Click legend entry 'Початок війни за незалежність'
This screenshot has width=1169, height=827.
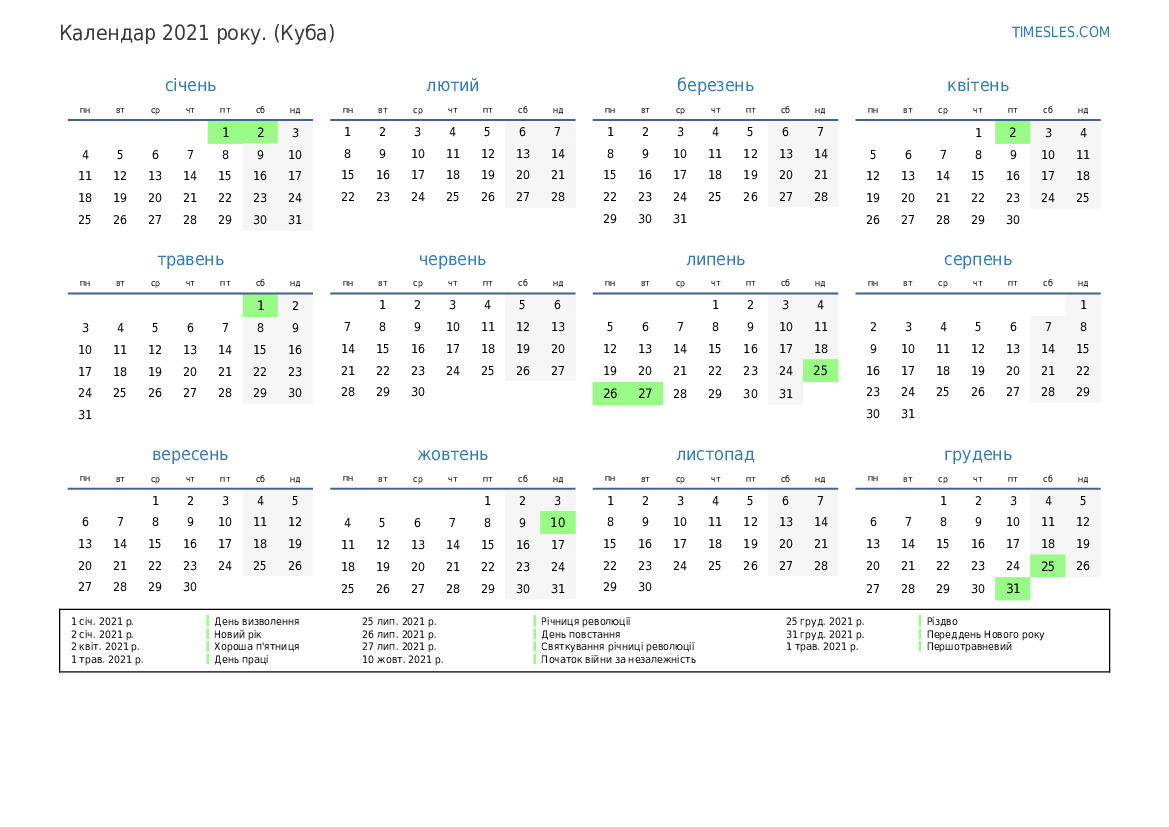click(x=618, y=659)
